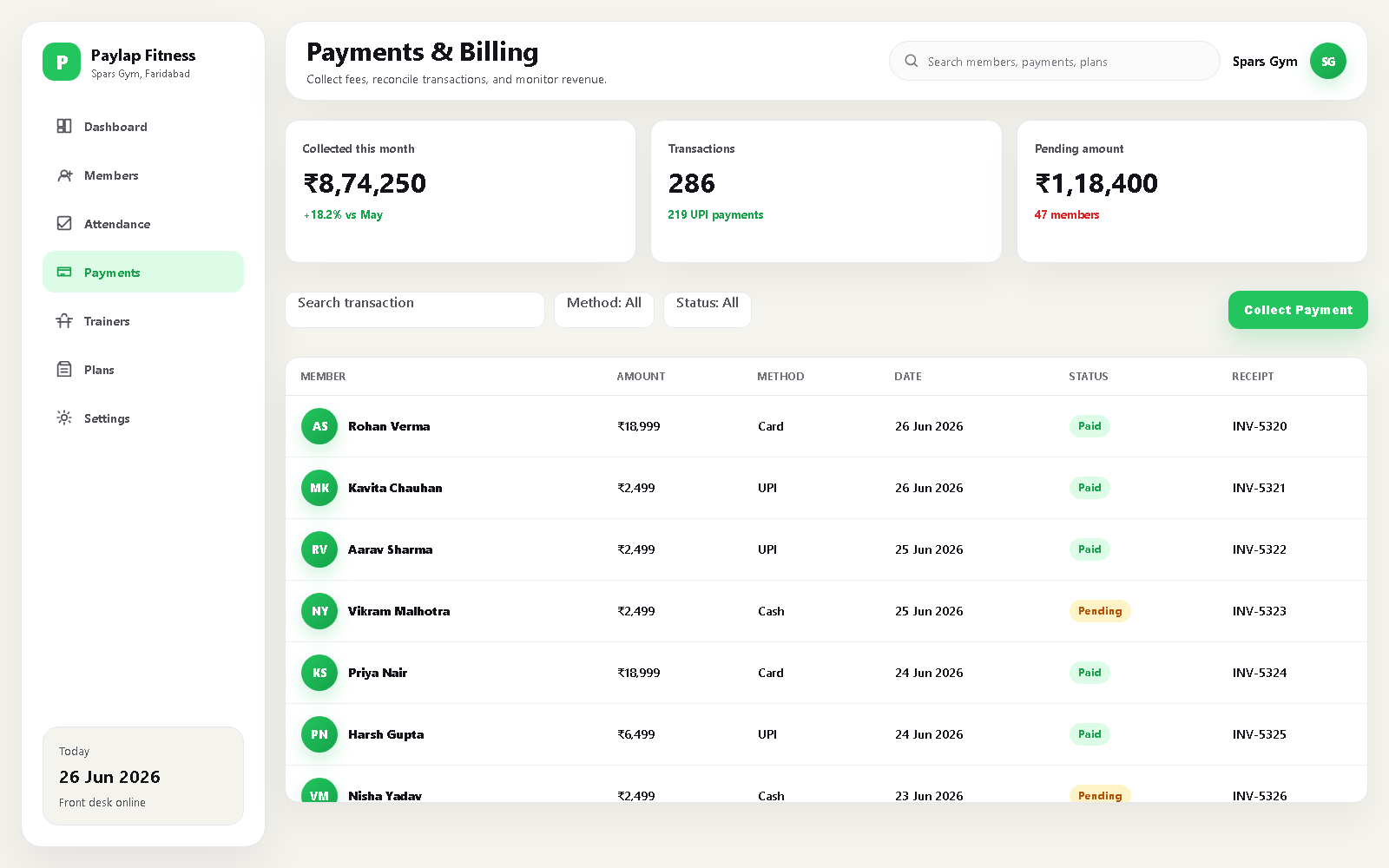Click the Collect Payment button

point(1298,310)
